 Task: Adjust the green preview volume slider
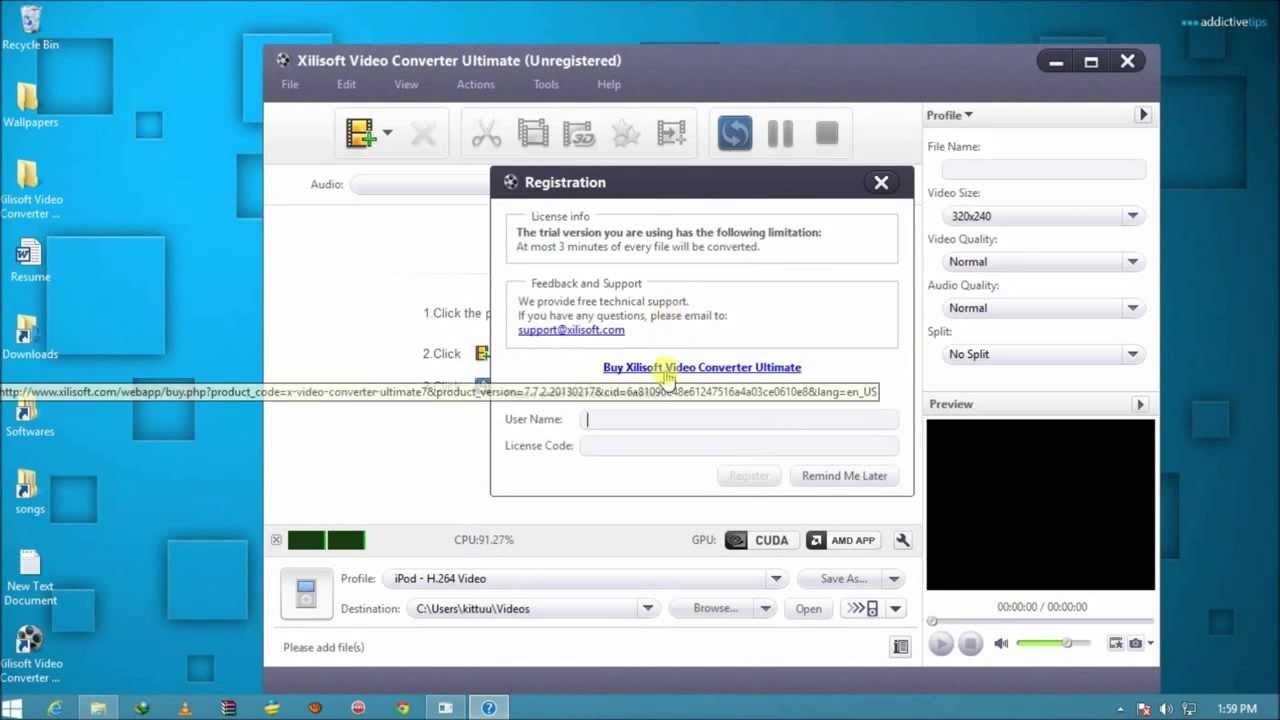click(x=1054, y=643)
